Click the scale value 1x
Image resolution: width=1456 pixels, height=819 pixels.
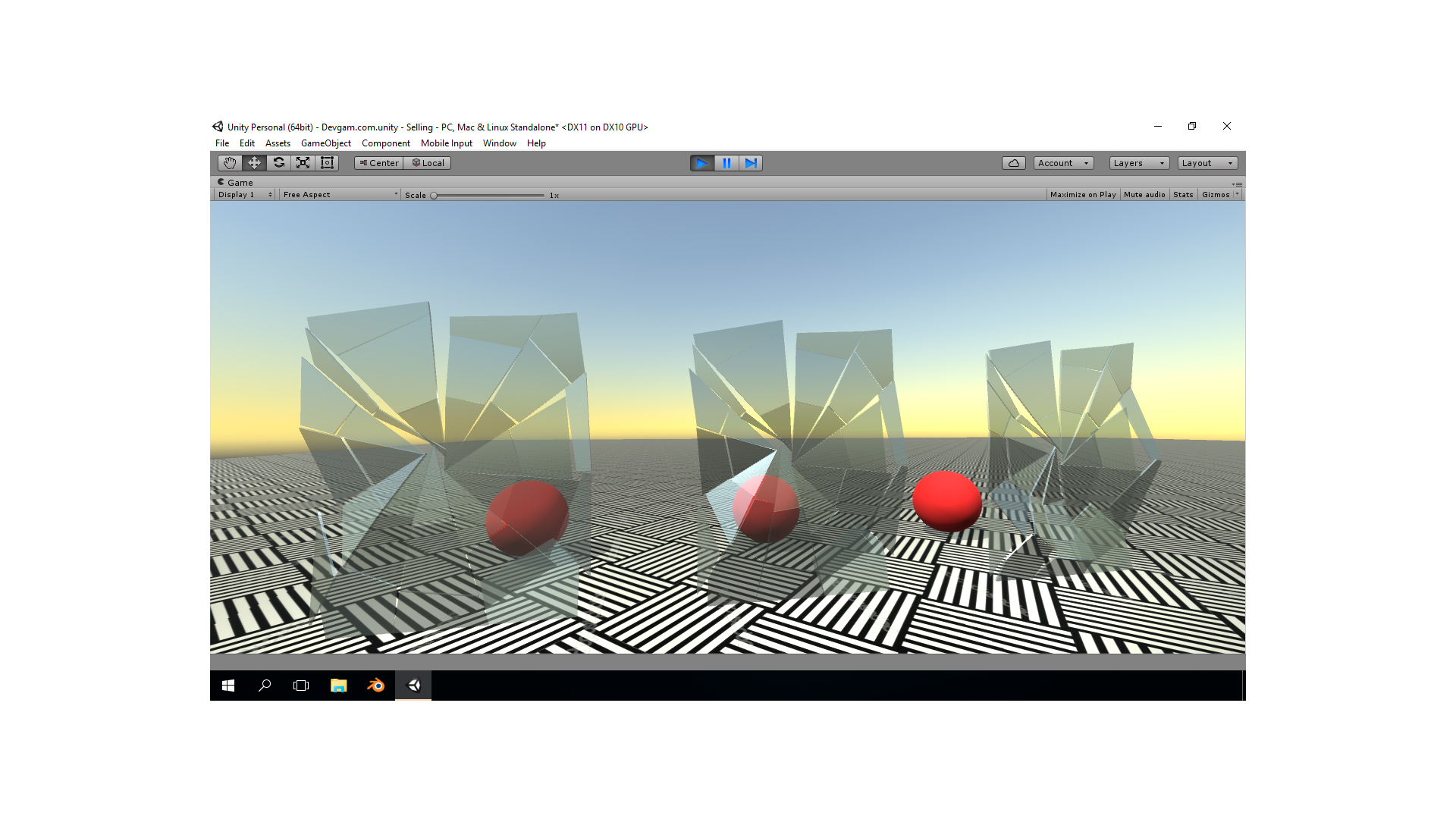pos(554,196)
